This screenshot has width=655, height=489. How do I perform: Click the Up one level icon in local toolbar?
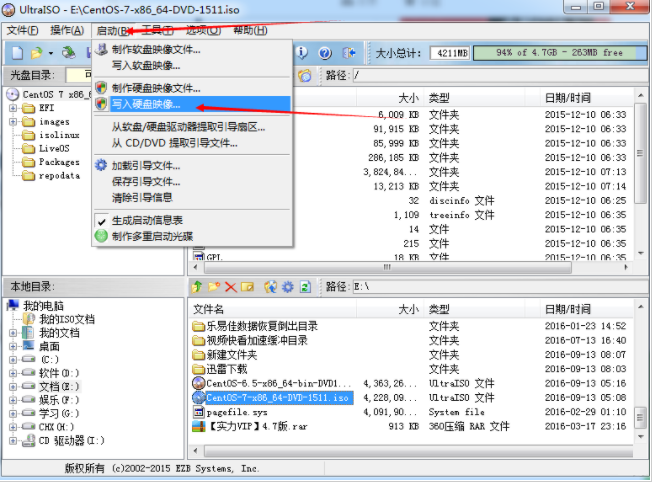(197, 287)
